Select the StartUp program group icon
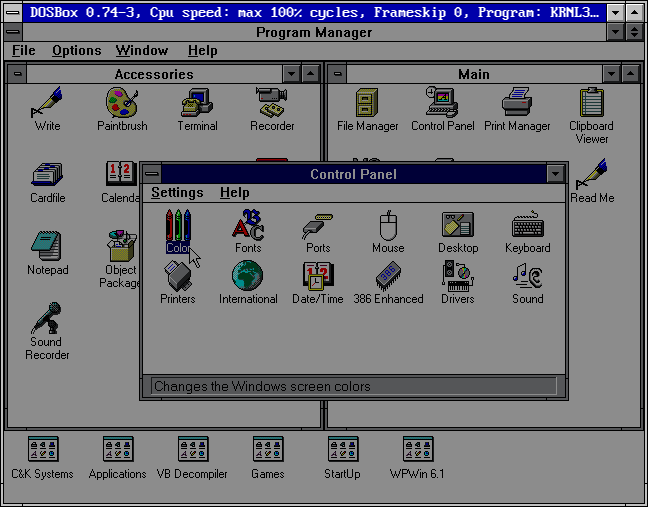Screen dimensions: 648x507 (x=343, y=457)
